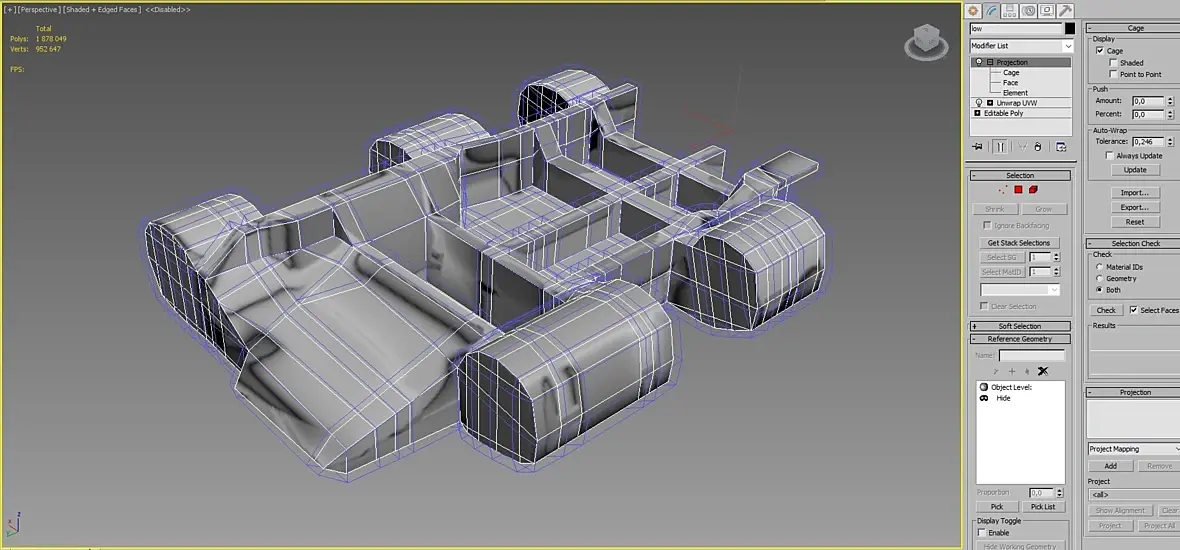This screenshot has width=1180, height=550.
Task: Open the Perspective viewport menu
Action: click(x=39, y=10)
